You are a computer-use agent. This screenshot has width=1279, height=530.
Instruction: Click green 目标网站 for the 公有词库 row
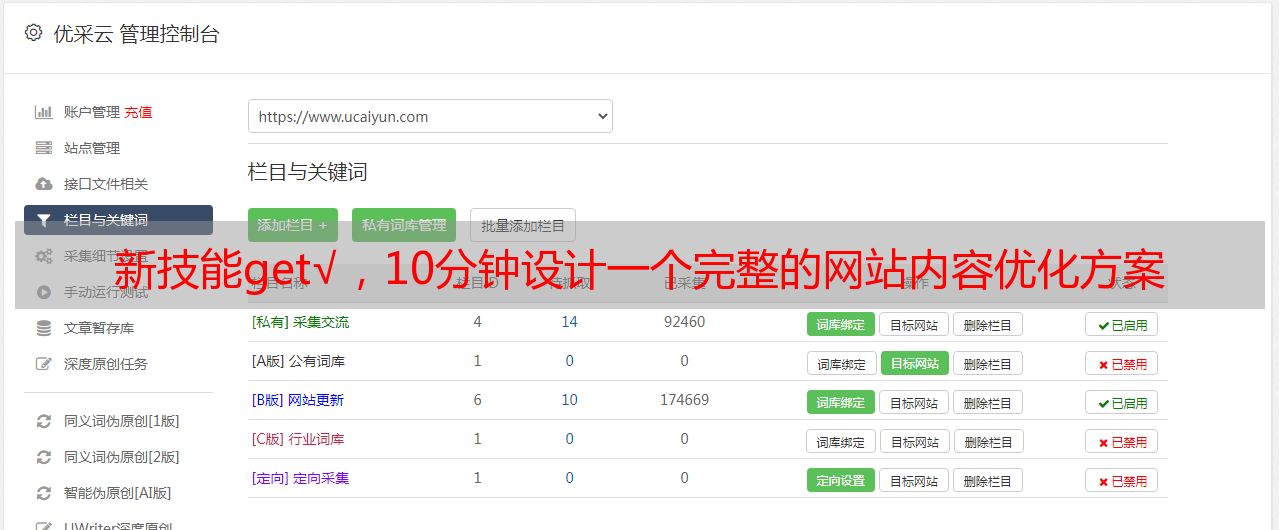tap(915, 363)
